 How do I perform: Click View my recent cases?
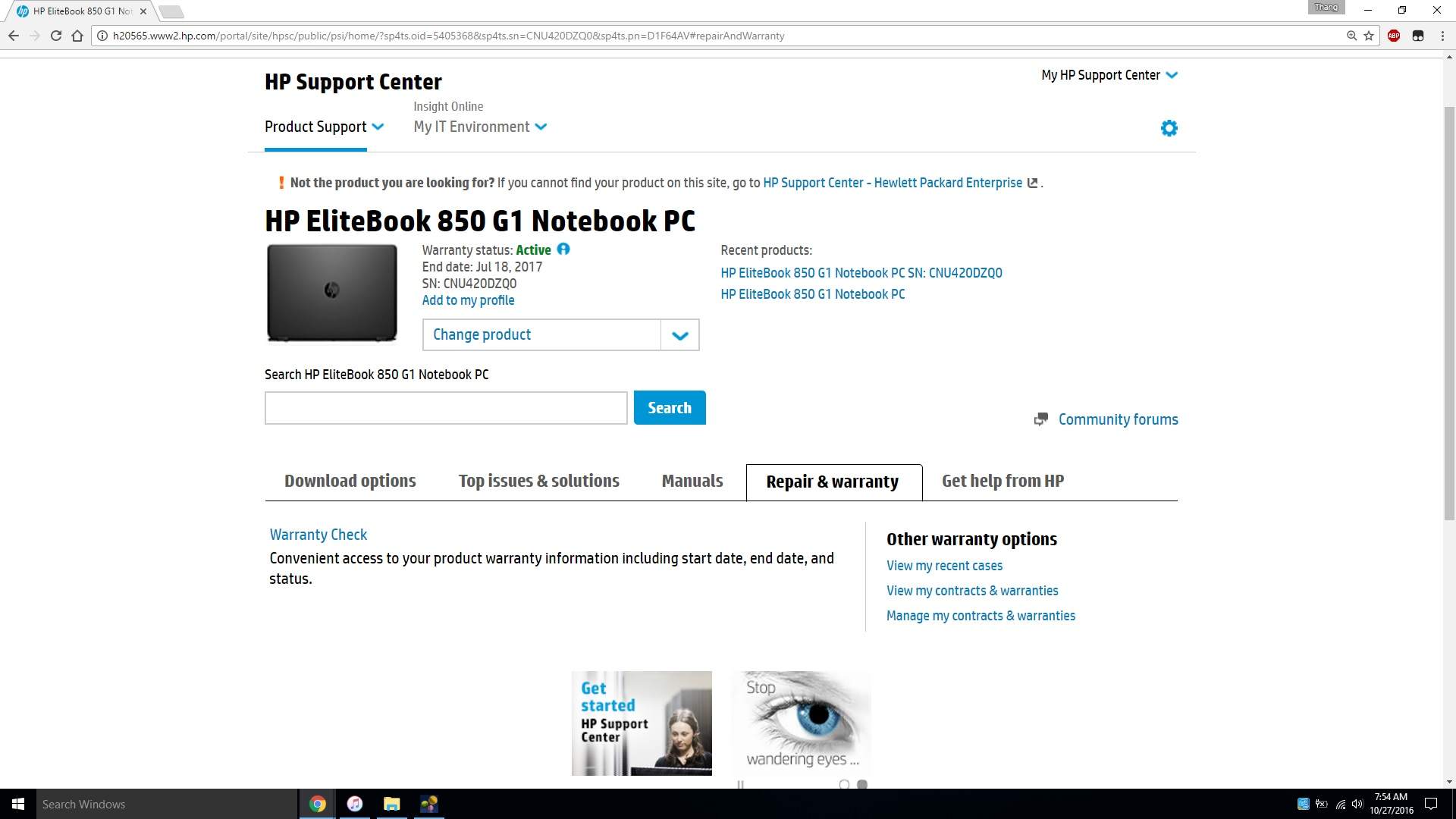(944, 566)
